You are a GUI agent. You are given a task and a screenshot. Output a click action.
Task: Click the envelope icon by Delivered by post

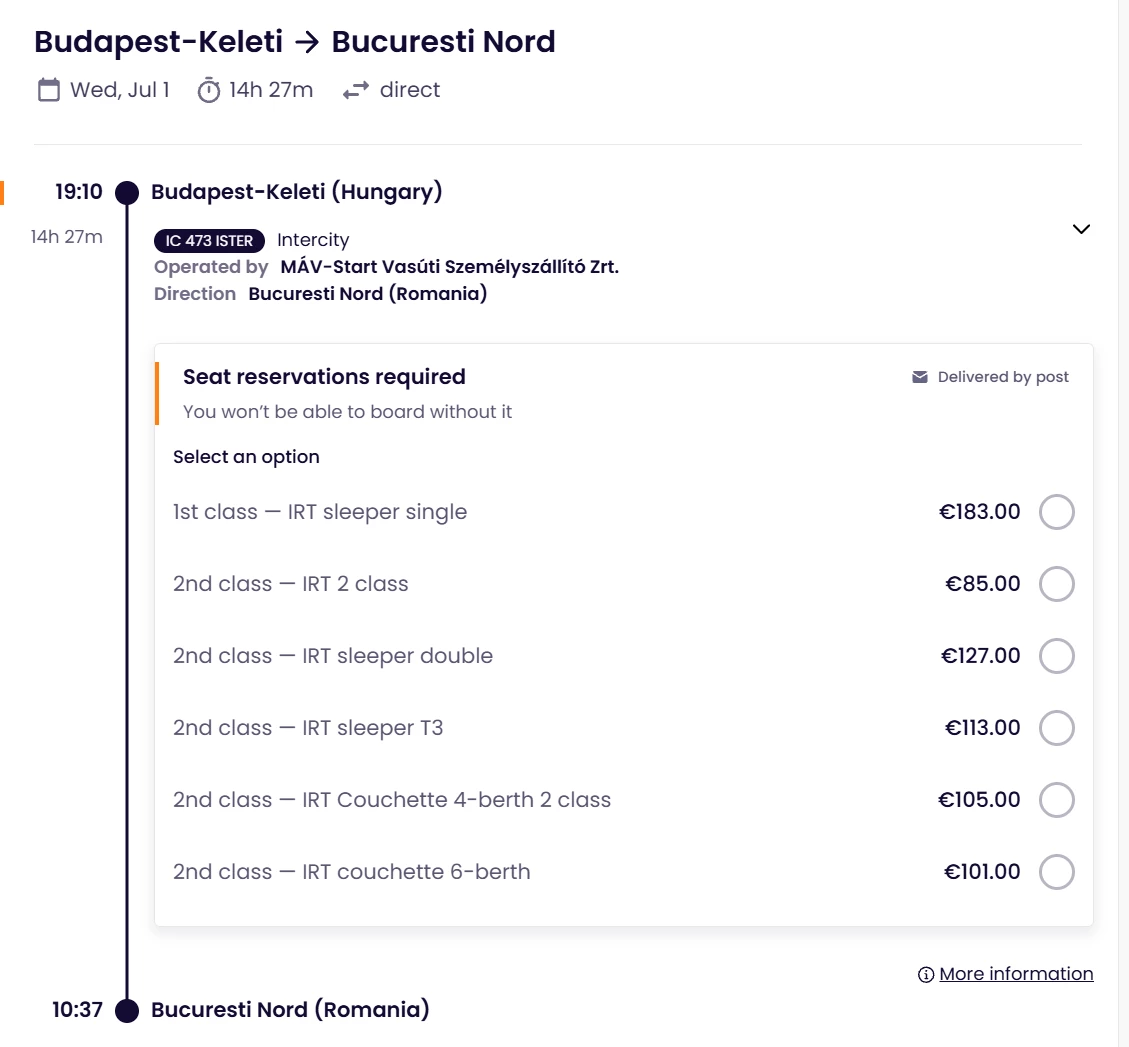point(920,377)
